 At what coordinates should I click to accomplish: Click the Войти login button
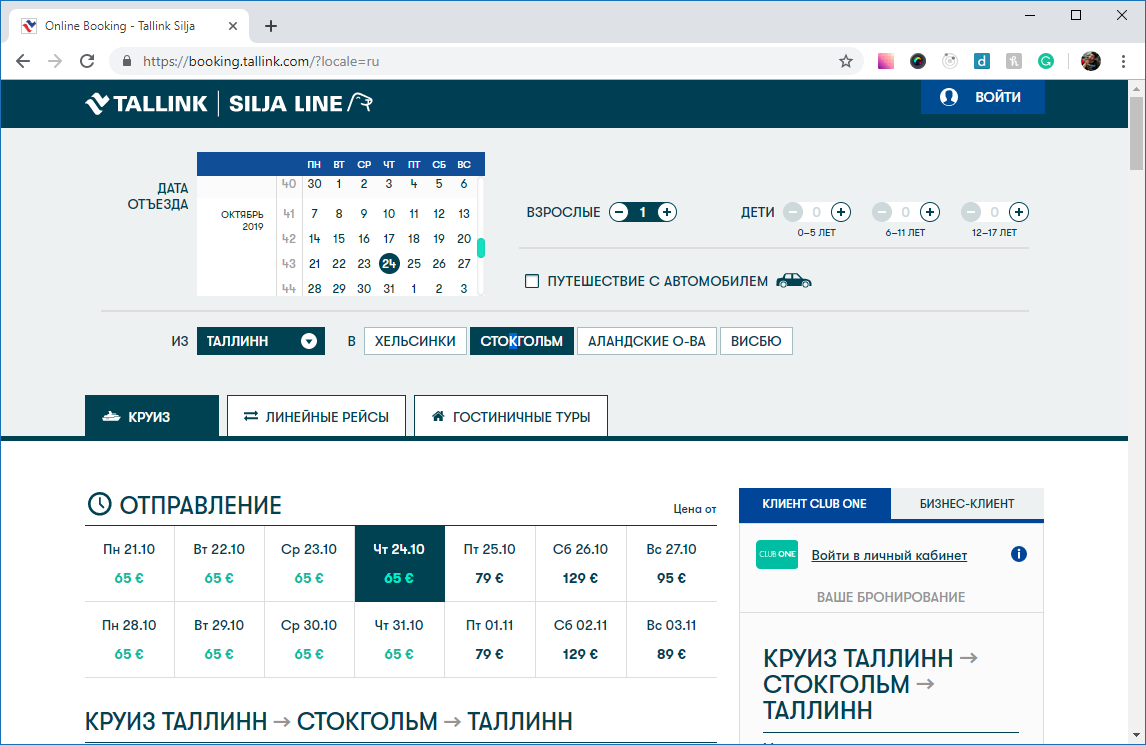[983, 97]
